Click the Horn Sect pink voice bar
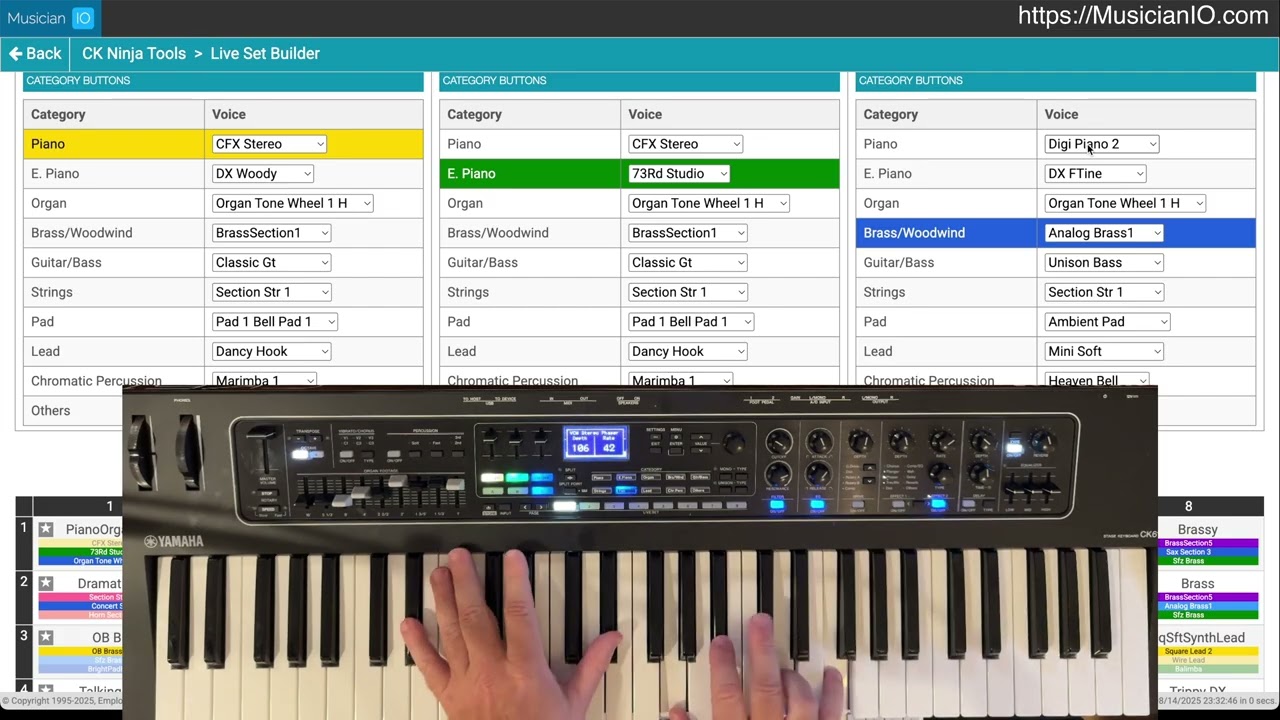This screenshot has height=720, width=1280. tap(80, 615)
